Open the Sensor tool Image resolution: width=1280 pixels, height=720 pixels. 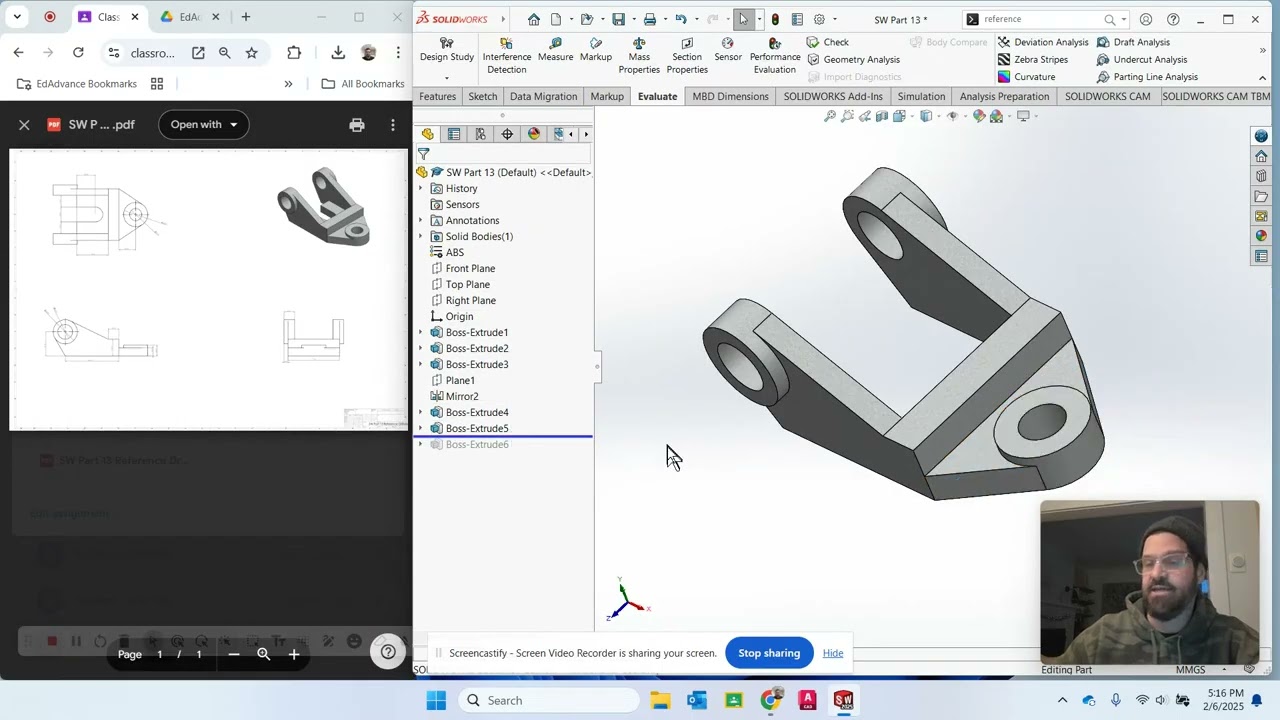728,50
